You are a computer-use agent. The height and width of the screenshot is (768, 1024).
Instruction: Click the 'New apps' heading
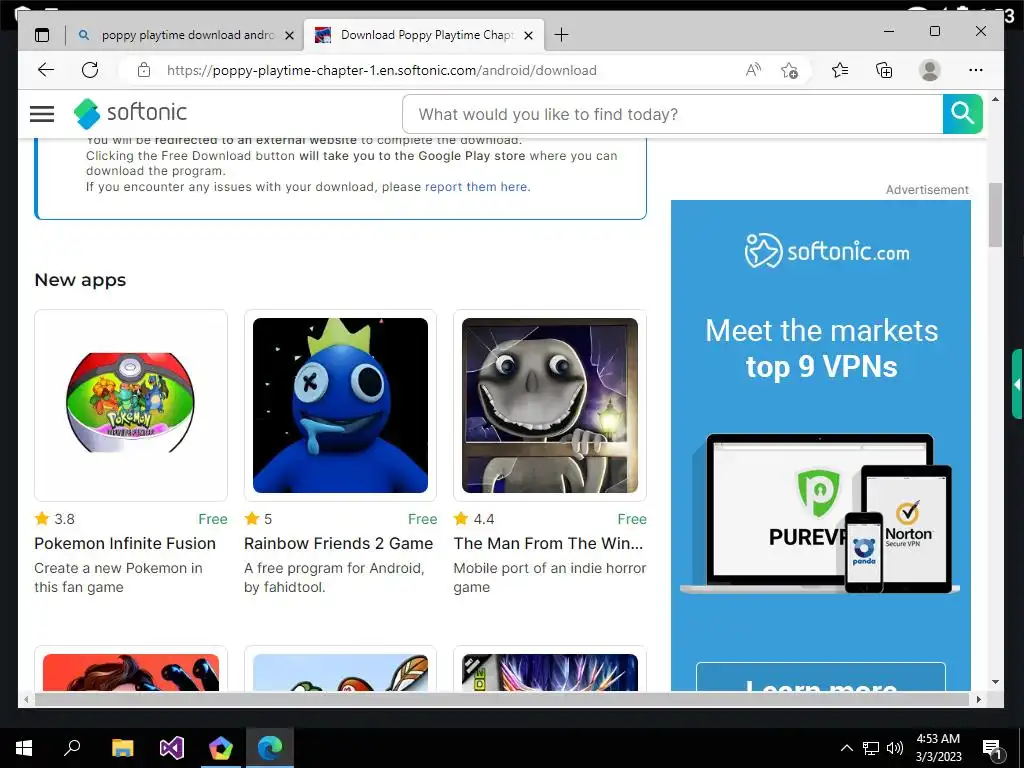point(80,280)
